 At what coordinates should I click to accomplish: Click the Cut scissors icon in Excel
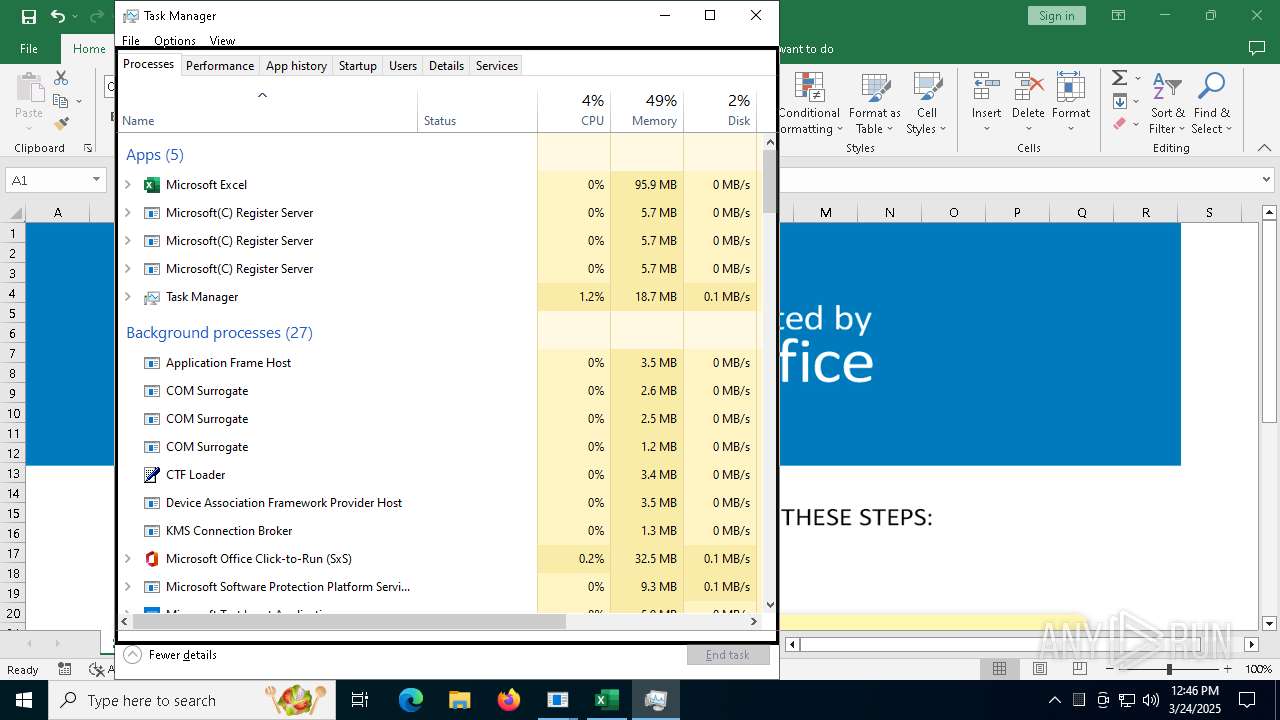(x=61, y=78)
